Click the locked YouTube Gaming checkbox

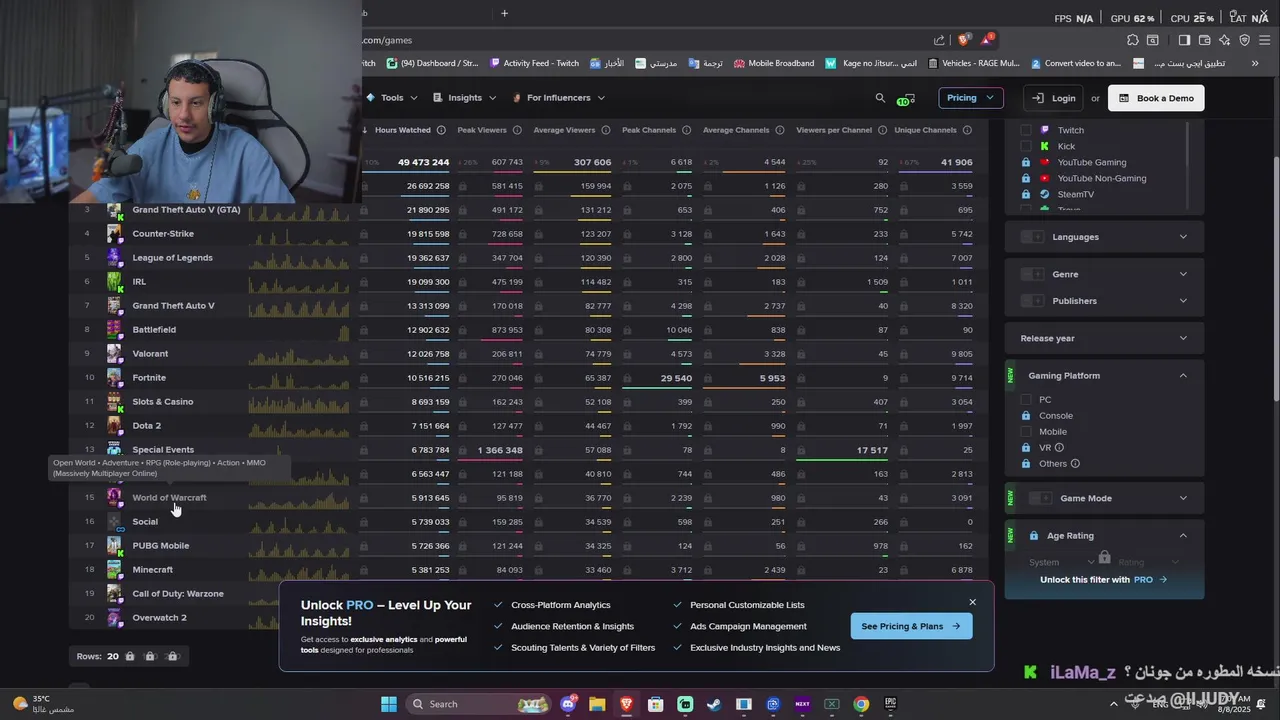1025,162
